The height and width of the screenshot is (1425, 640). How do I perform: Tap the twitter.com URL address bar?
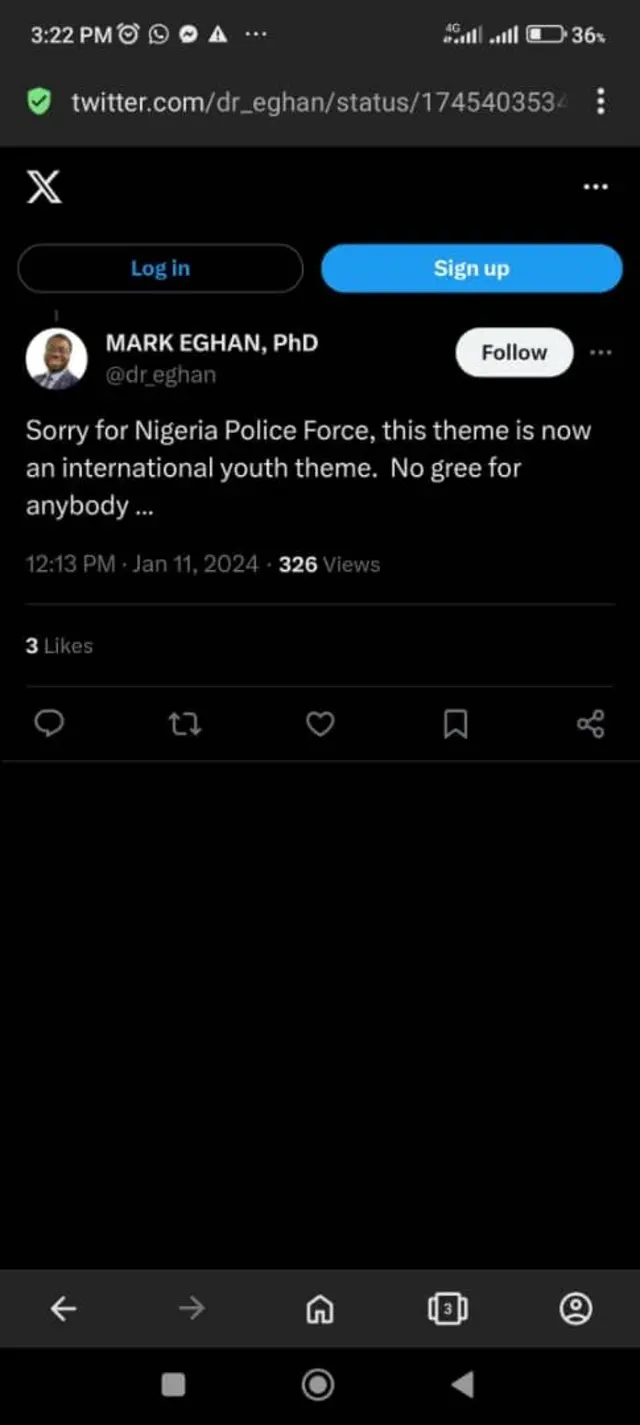312,101
